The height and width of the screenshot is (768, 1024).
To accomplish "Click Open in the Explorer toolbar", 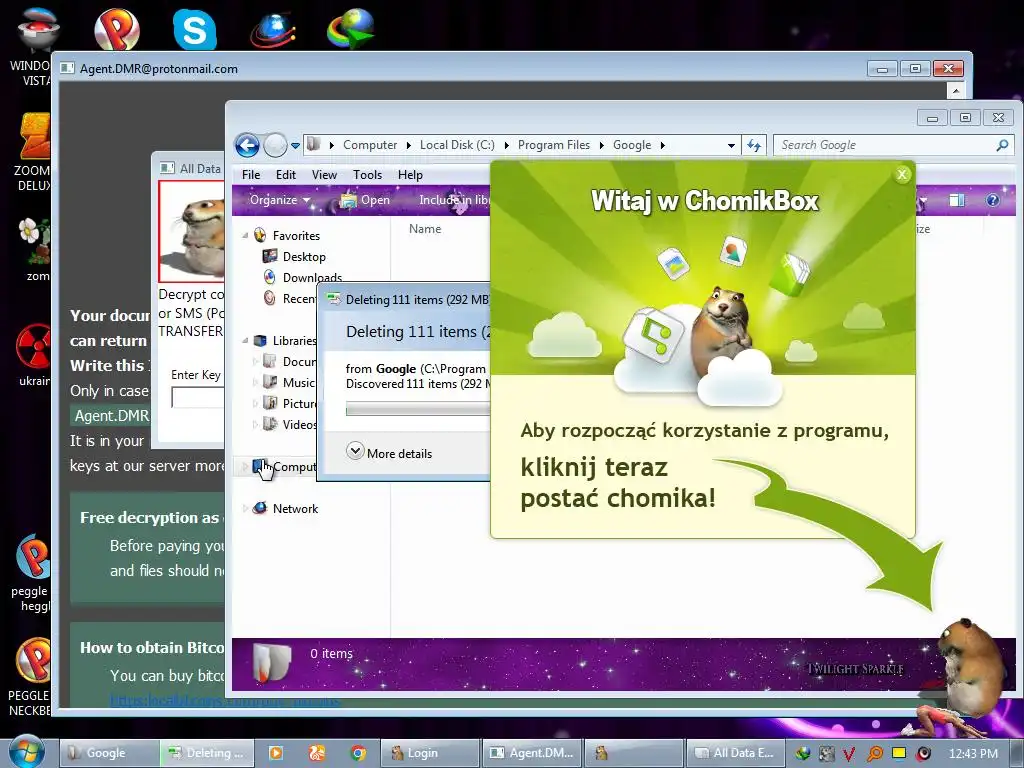I will tap(366, 200).
